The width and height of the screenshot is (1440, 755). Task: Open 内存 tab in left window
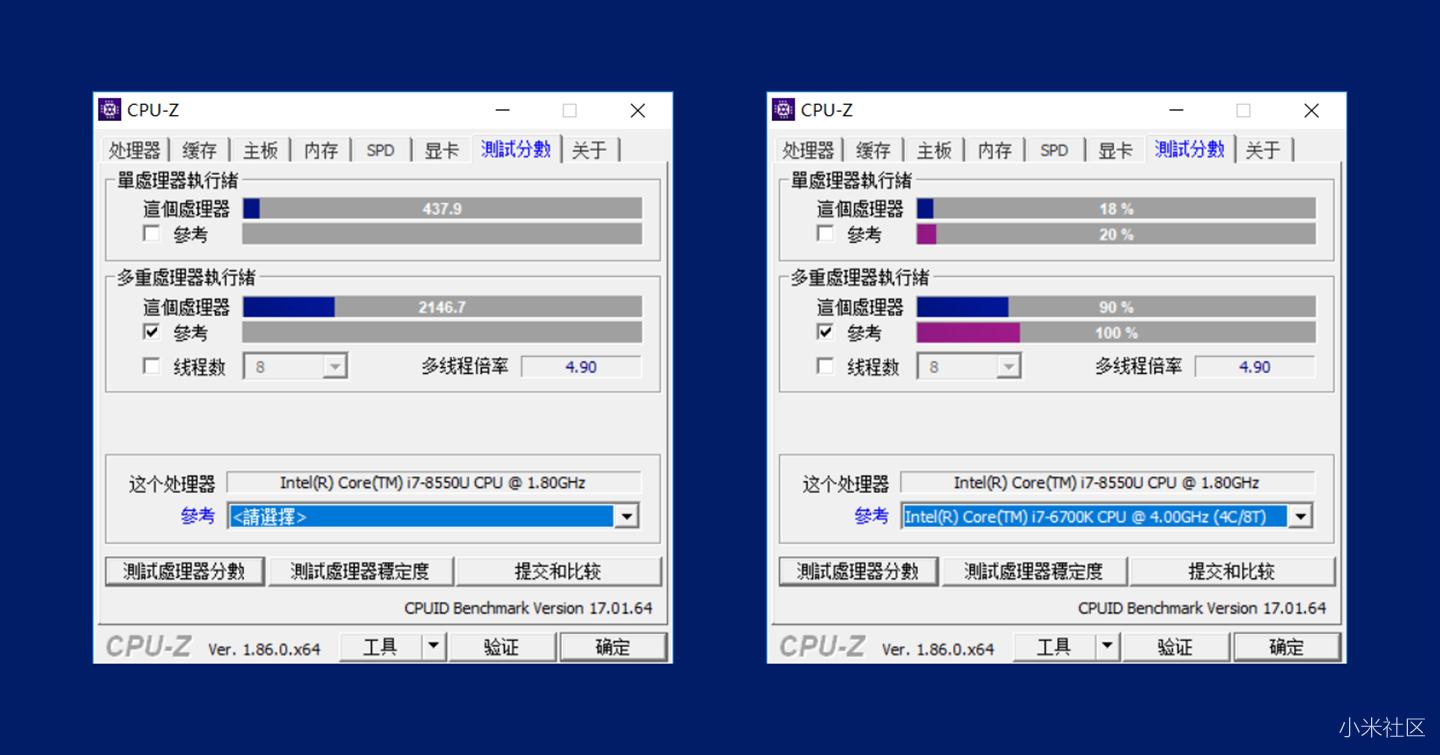tap(321, 150)
